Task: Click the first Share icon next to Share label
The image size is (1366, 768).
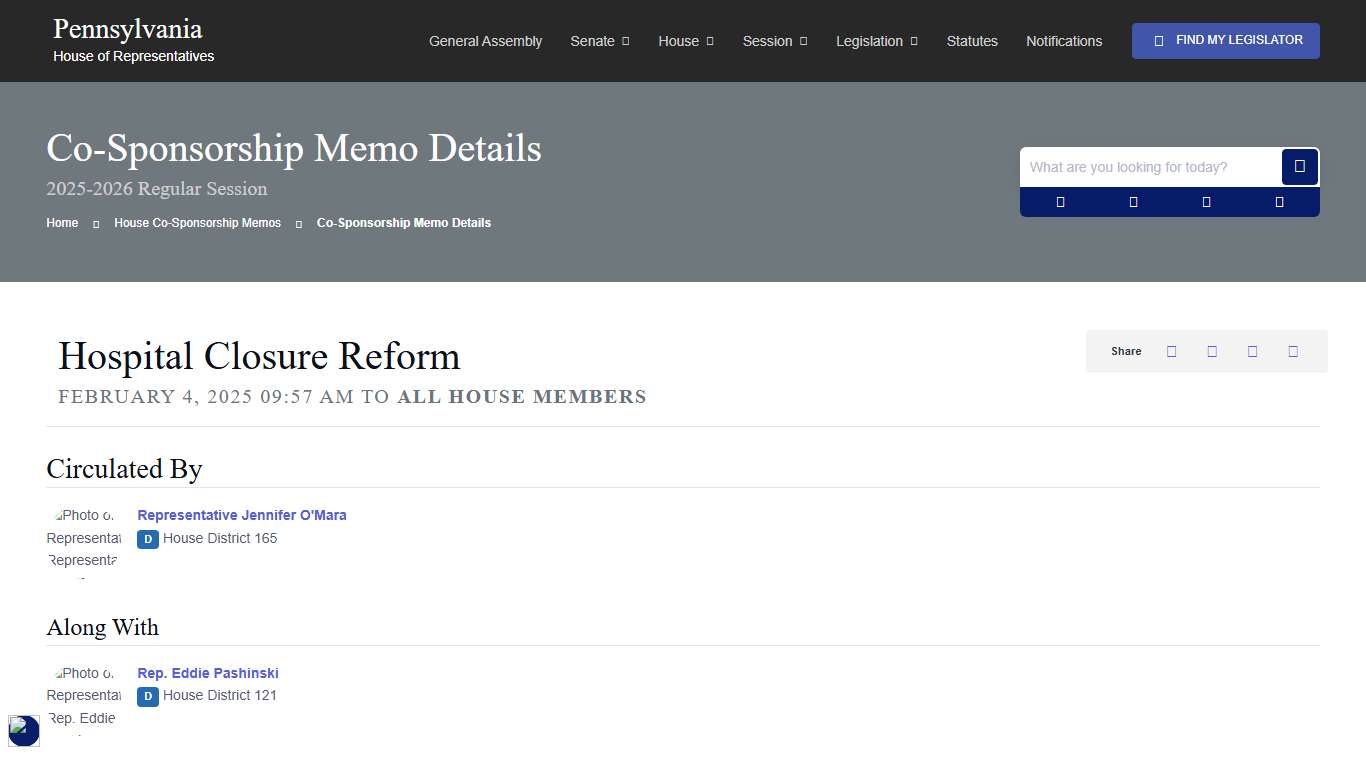Action: pos(1171,351)
